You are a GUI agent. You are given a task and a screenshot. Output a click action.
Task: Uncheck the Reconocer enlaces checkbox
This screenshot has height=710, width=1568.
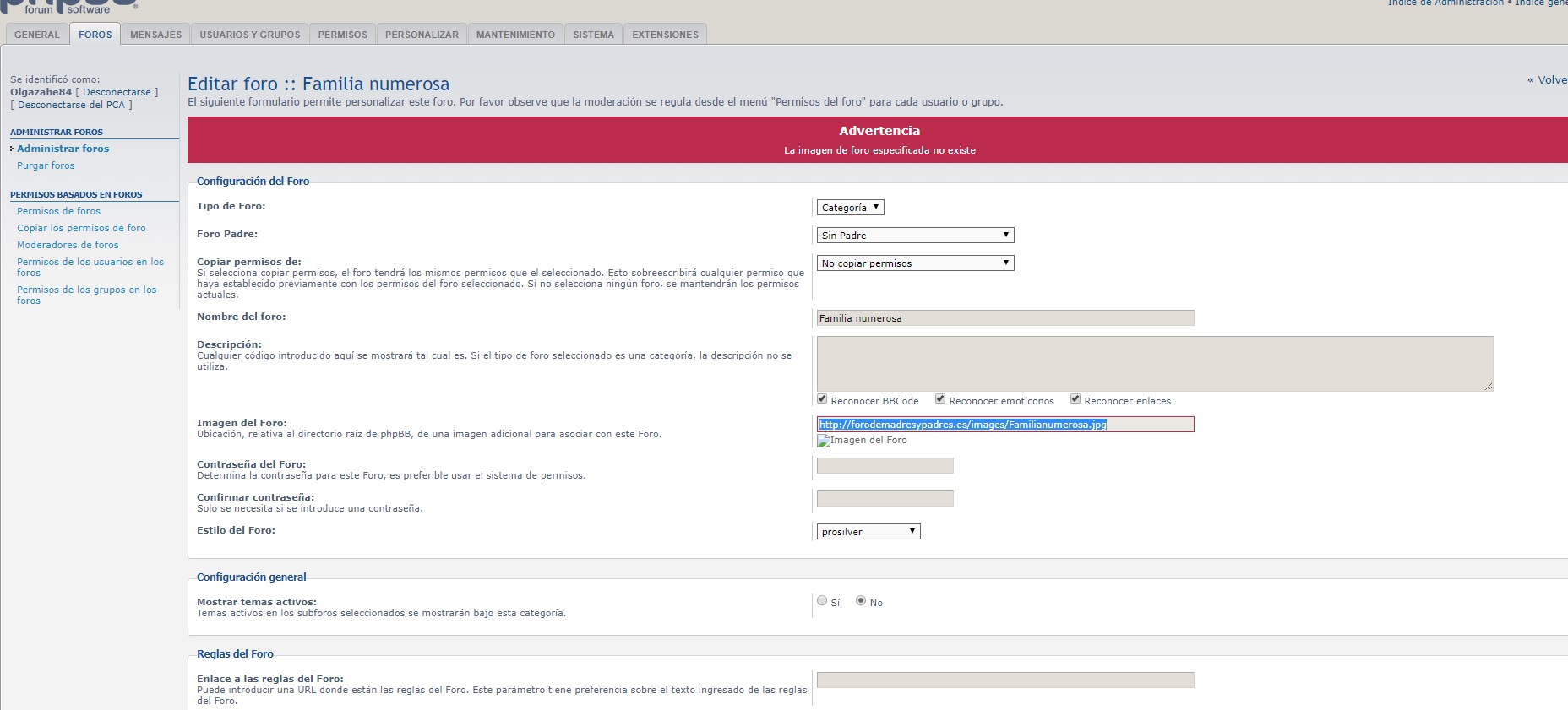(x=1075, y=399)
